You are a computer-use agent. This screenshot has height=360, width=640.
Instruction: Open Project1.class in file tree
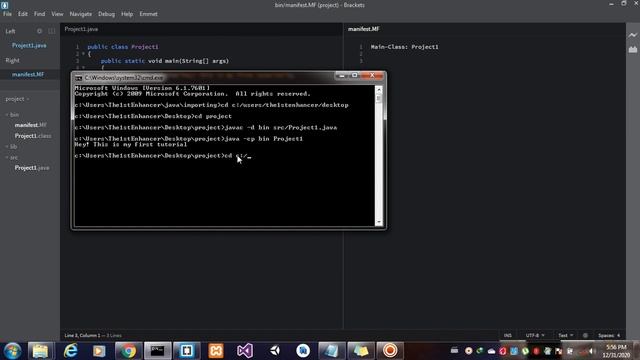(x=33, y=136)
